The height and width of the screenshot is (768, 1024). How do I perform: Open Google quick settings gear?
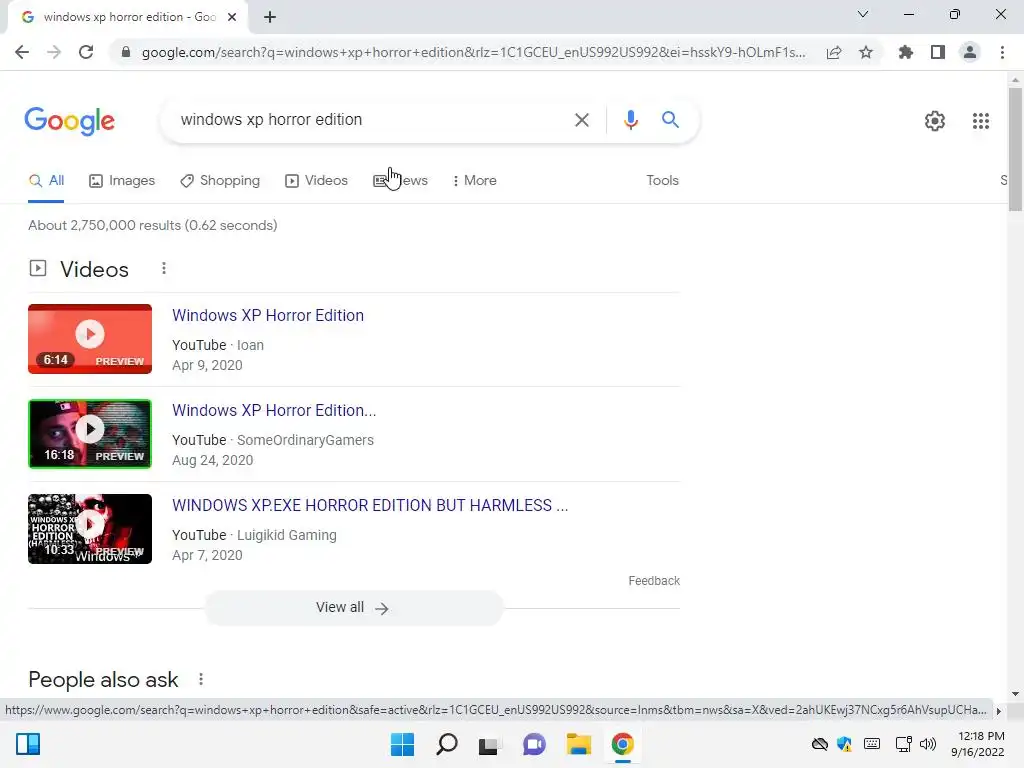click(935, 121)
